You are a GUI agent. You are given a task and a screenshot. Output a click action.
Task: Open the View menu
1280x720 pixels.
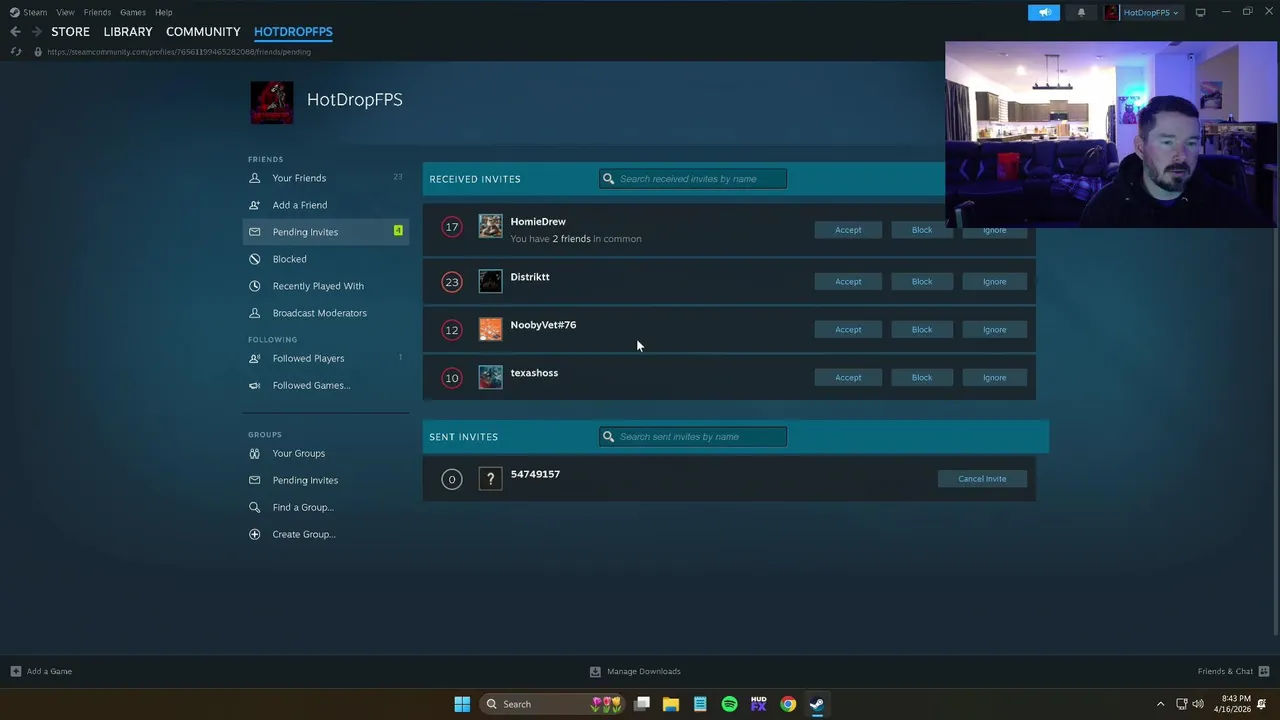(65, 12)
